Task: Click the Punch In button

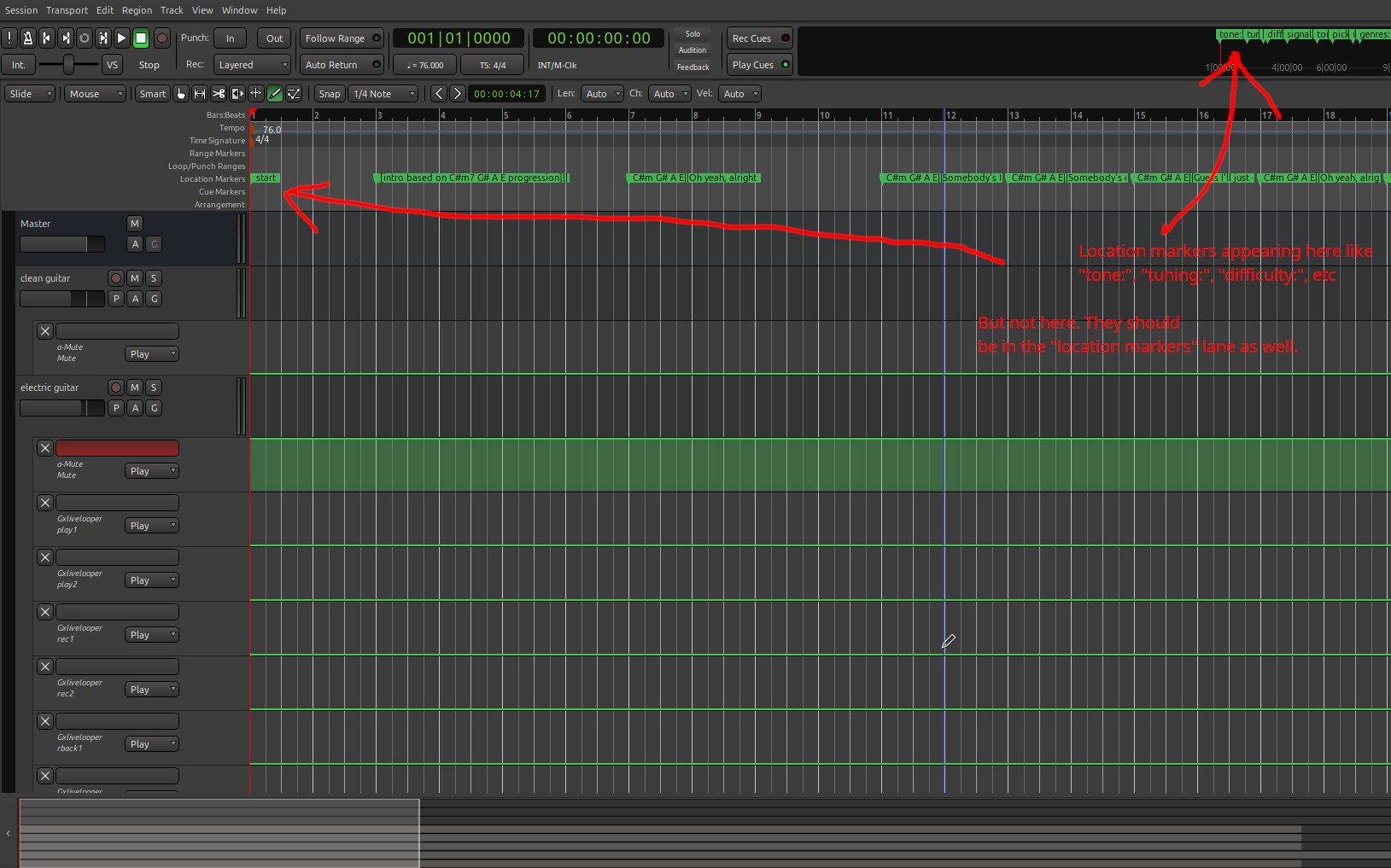Action: pos(230,38)
